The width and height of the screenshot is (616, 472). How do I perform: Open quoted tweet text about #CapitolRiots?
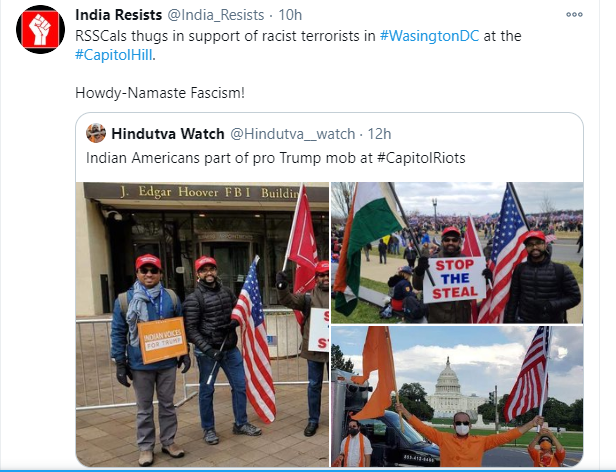(x=275, y=158)
